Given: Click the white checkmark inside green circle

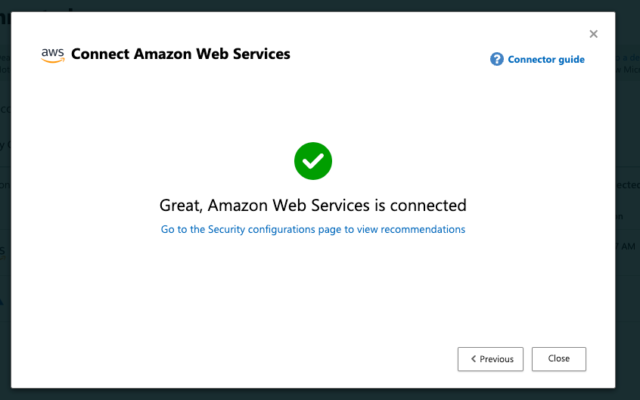Looking at the screenshot, I should pos(313,161).
